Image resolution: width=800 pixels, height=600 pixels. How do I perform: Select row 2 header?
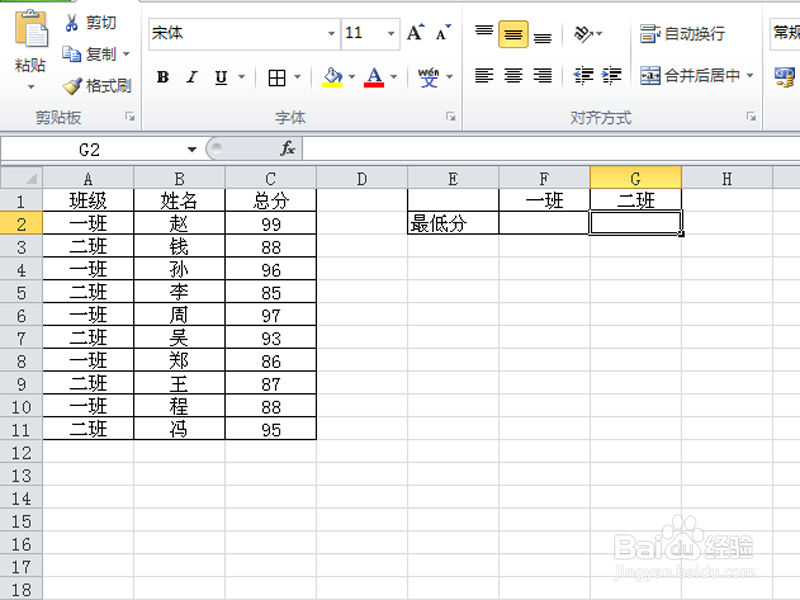(21, 224)
